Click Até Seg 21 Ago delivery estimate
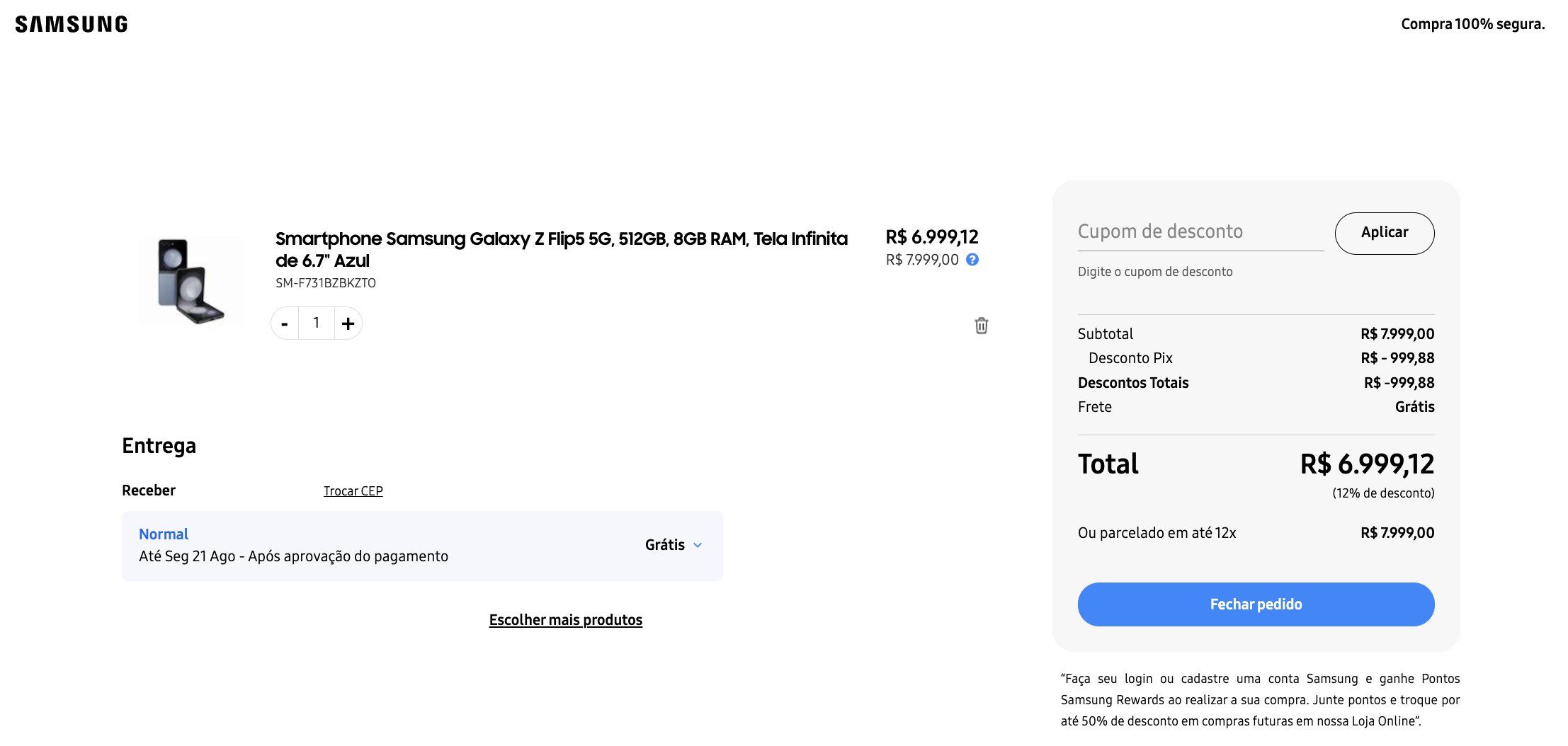Screen dimensions: 1568x746 coord(293,556)
